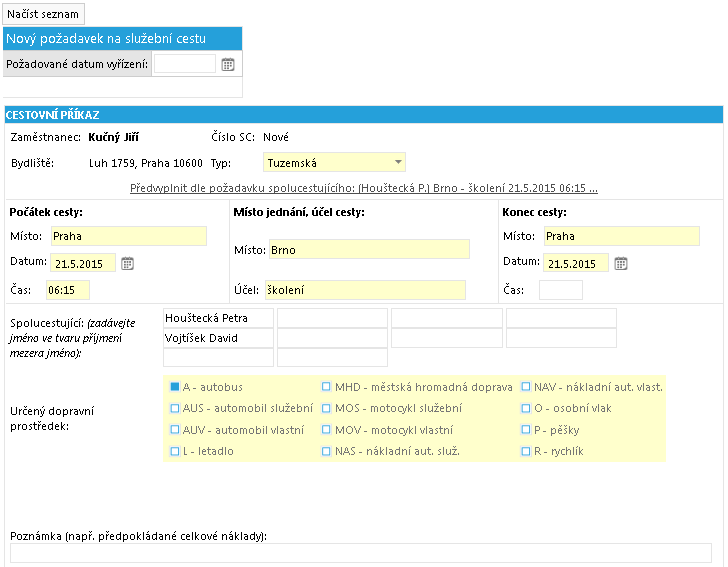Focus the Poznámka text field
The width and height of the screenshot is (728, 567).
pyautogui.click(x=361, y=553)
